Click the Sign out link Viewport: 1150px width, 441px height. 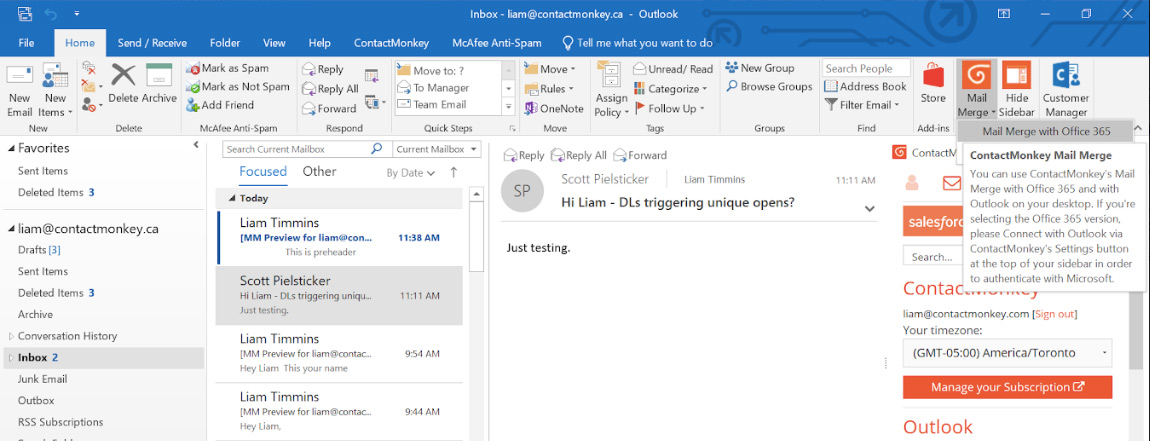pos(1055,313)
